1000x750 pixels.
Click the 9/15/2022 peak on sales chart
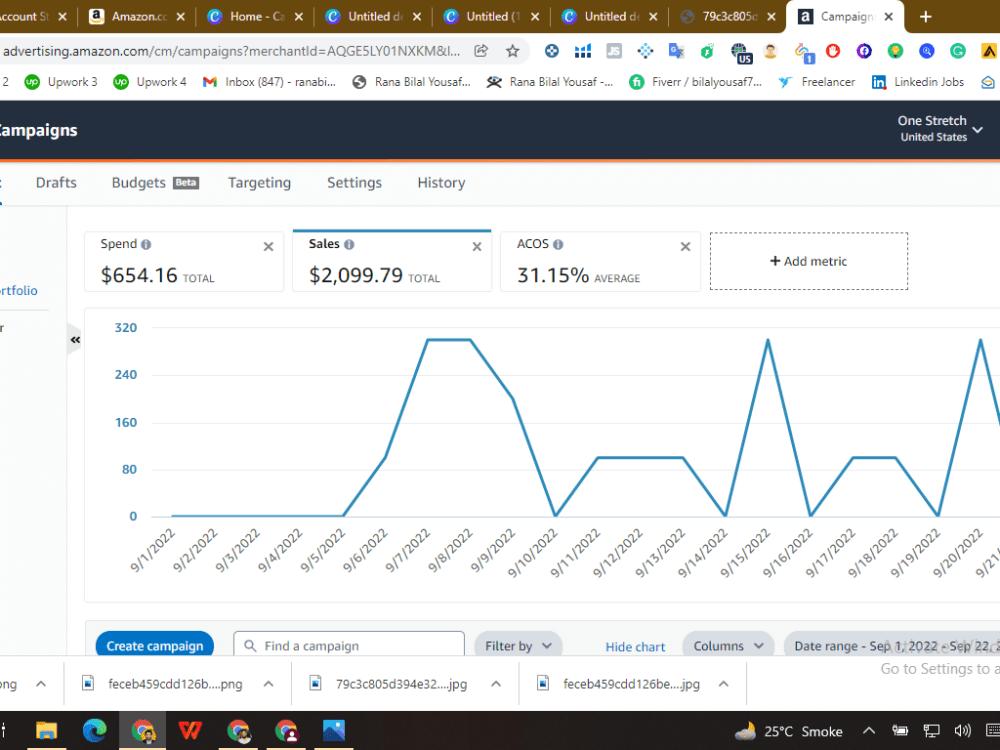click(768, 340)
